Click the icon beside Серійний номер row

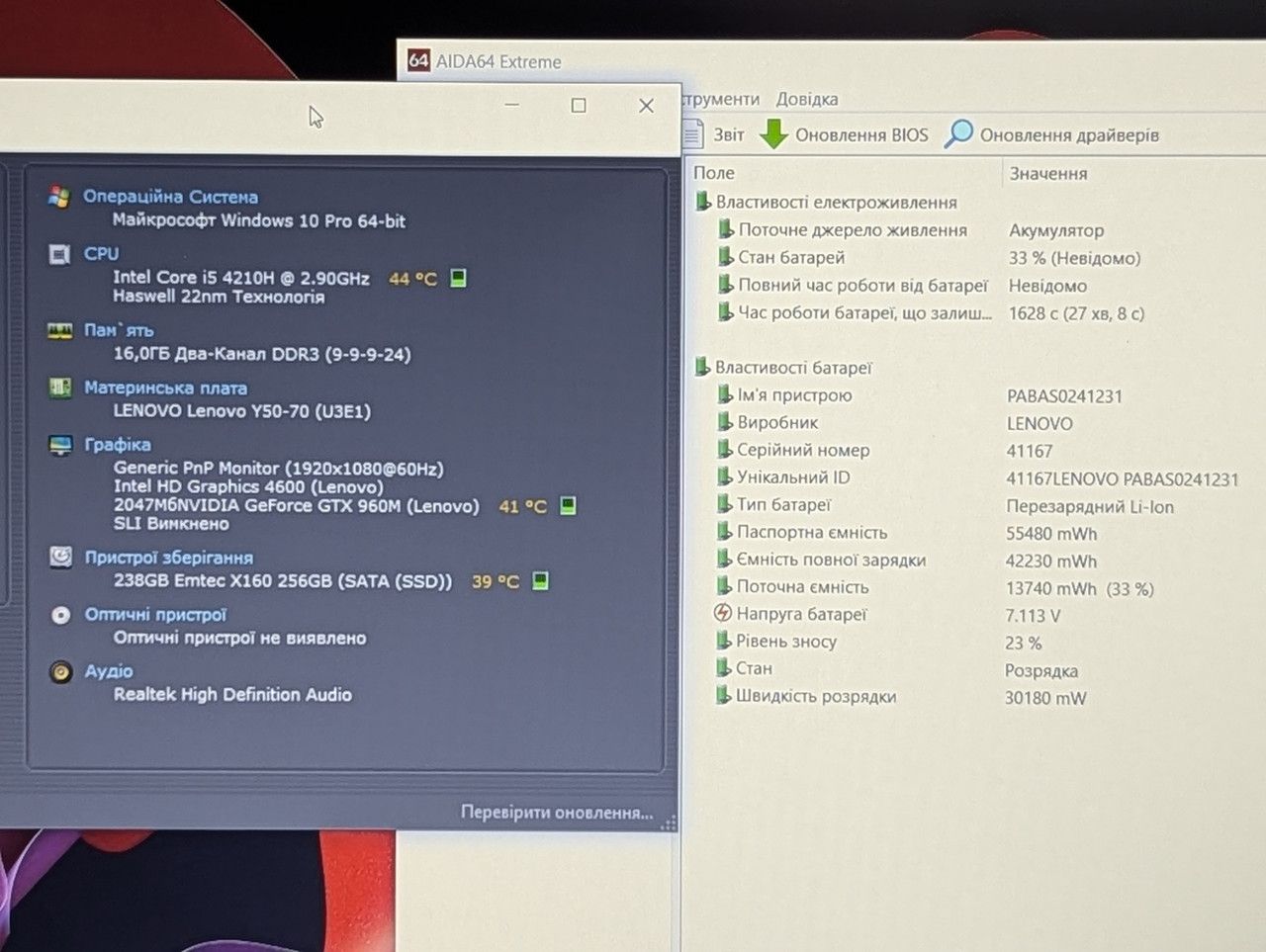click(725, 449)
